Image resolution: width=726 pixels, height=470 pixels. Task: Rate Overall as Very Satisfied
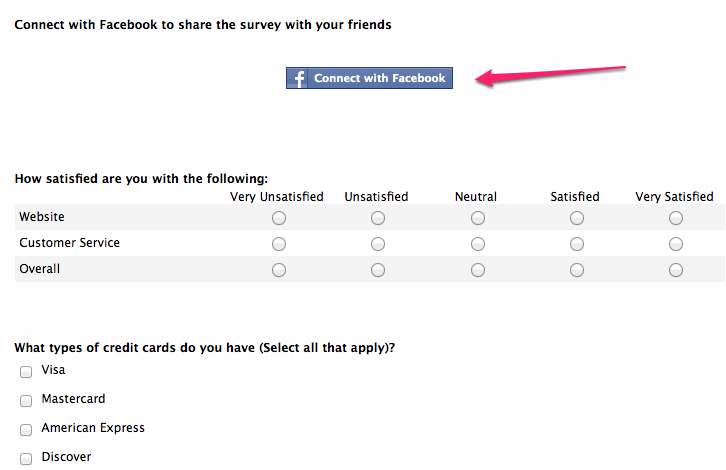tap(676, 270)
